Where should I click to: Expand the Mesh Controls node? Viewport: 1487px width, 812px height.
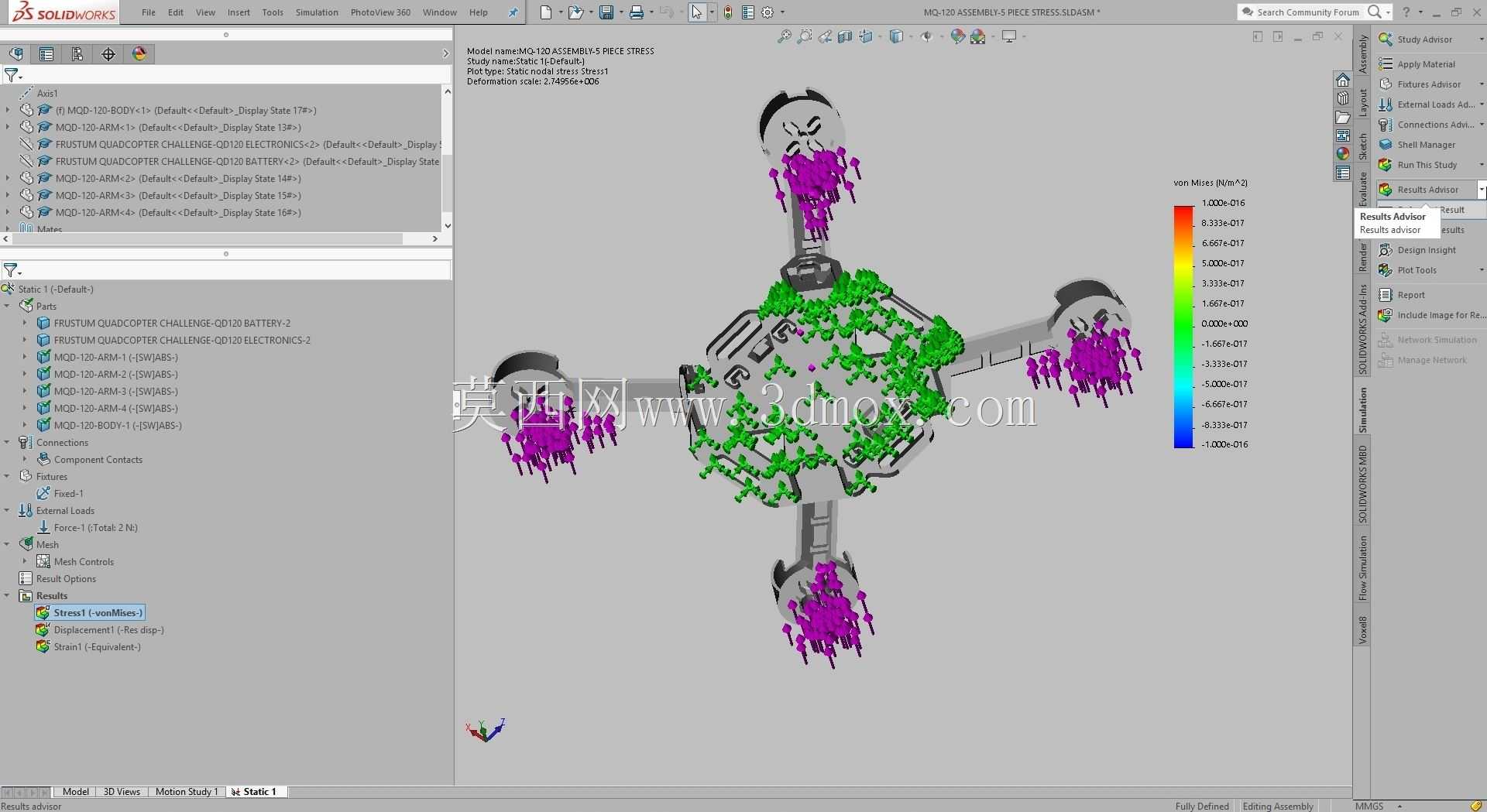pyautogui.click(x=25, y=561)
